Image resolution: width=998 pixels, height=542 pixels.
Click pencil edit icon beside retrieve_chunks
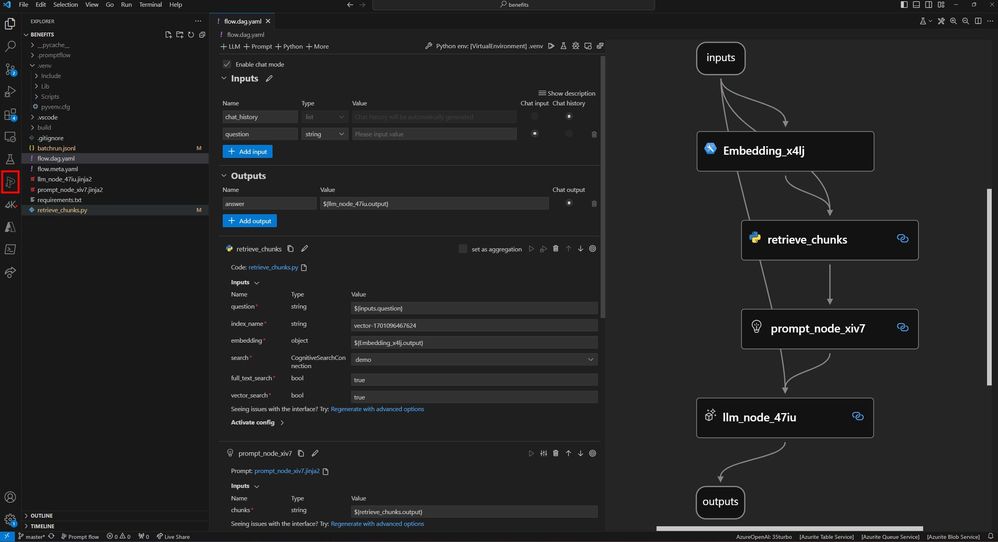click(x=305, y=249)
